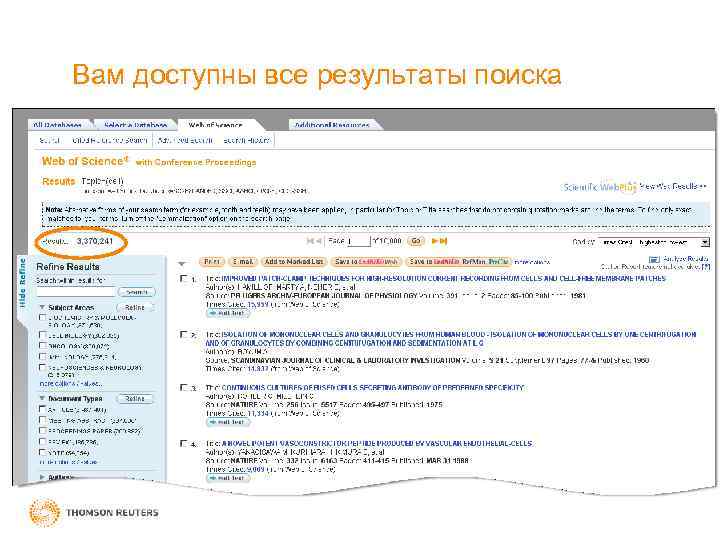The height and width of the screenshot is (540, 720).
Task: Select the Web of Science tab
Action: [215, 125]
